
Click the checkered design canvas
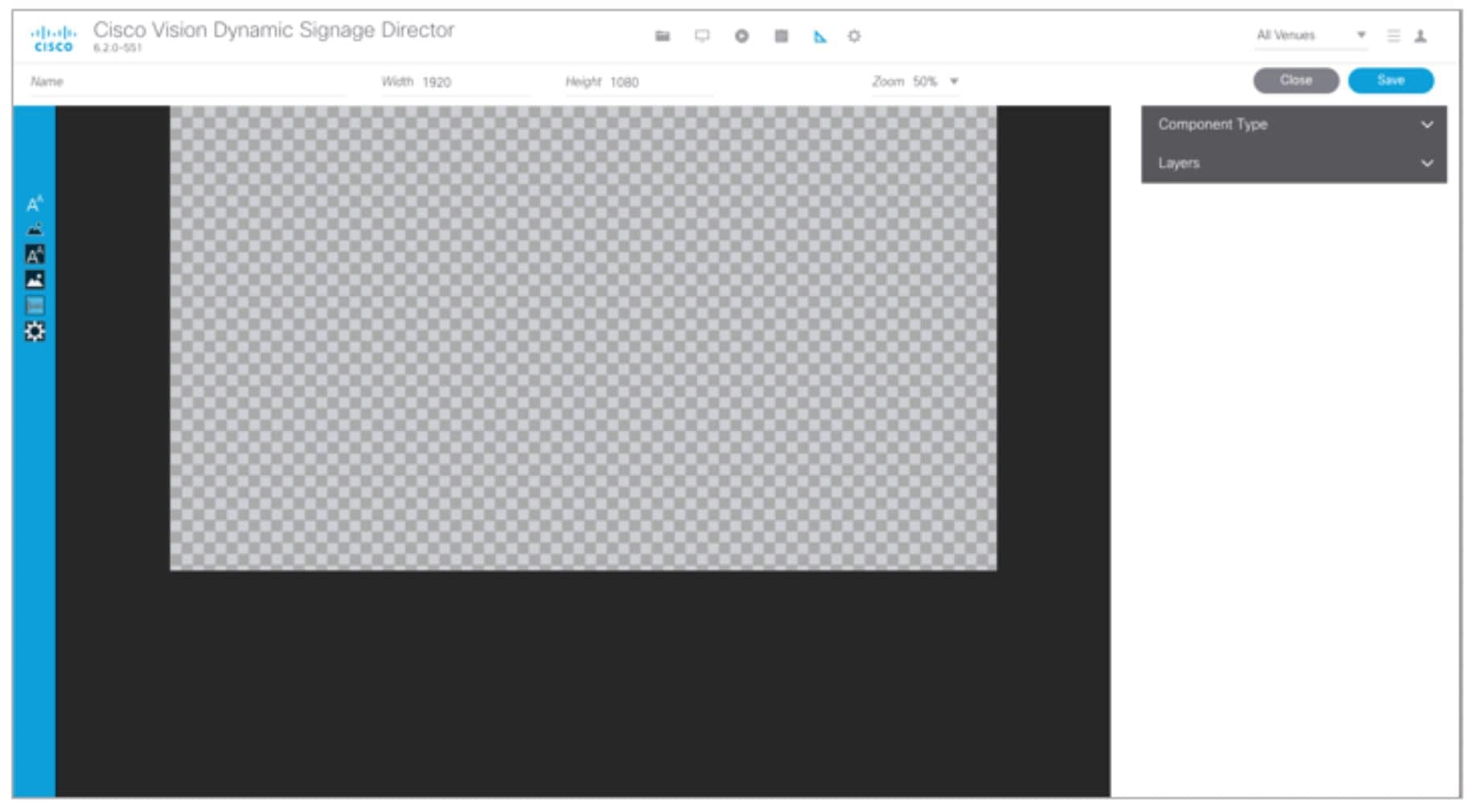point(583,338)
